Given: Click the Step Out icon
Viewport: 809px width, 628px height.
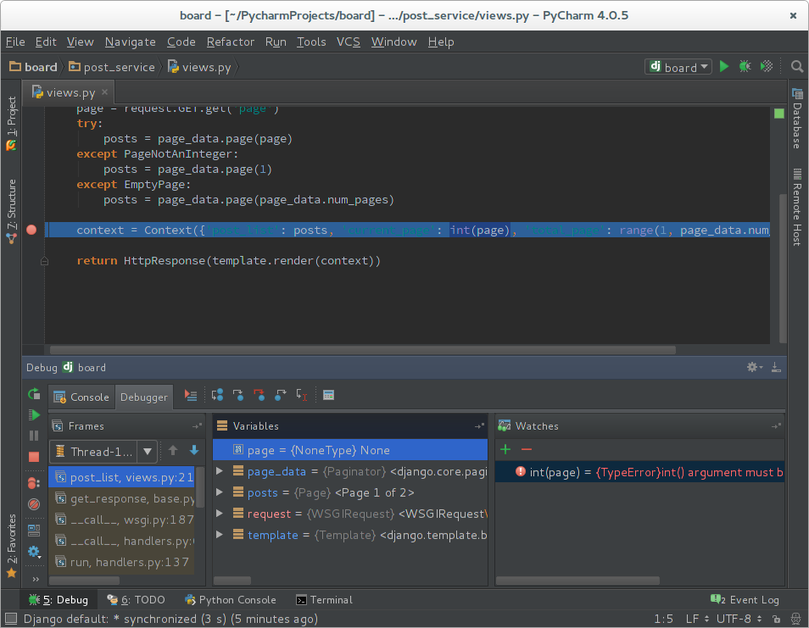Looking at the screenshot, I should [280, 395].
